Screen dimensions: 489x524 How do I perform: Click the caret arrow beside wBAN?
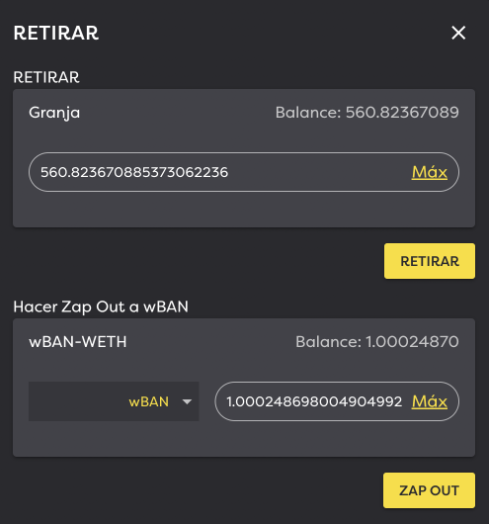pos(187,401)
